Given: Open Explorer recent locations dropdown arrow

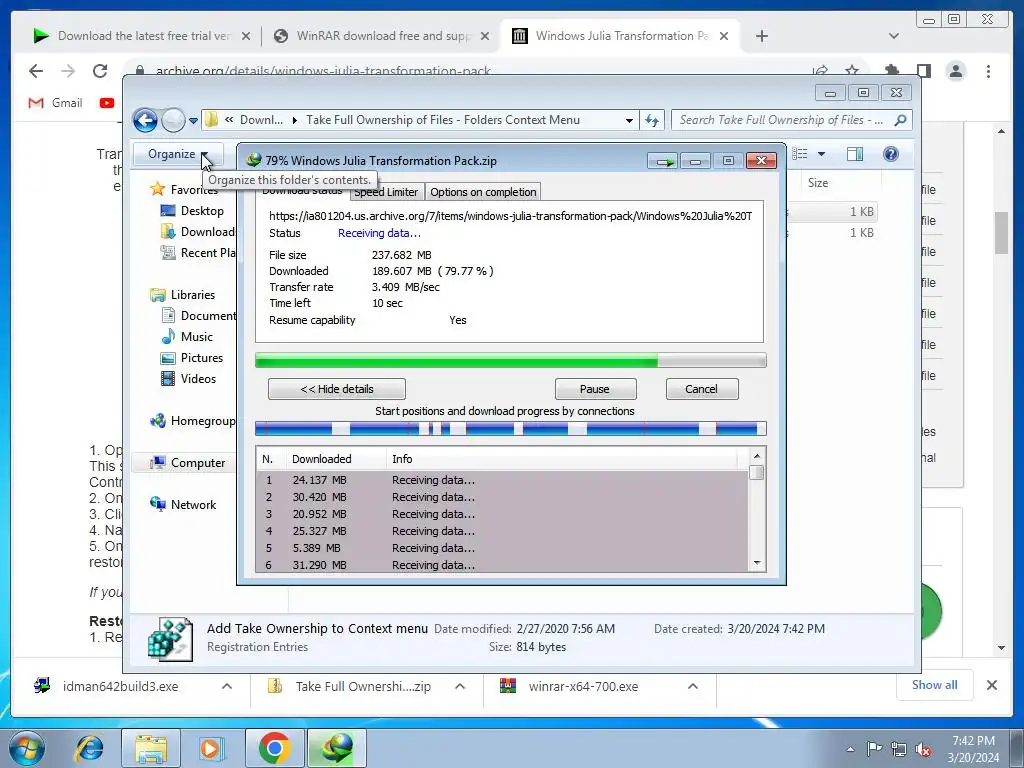Looking at the screenshot, I should point(193,121).
